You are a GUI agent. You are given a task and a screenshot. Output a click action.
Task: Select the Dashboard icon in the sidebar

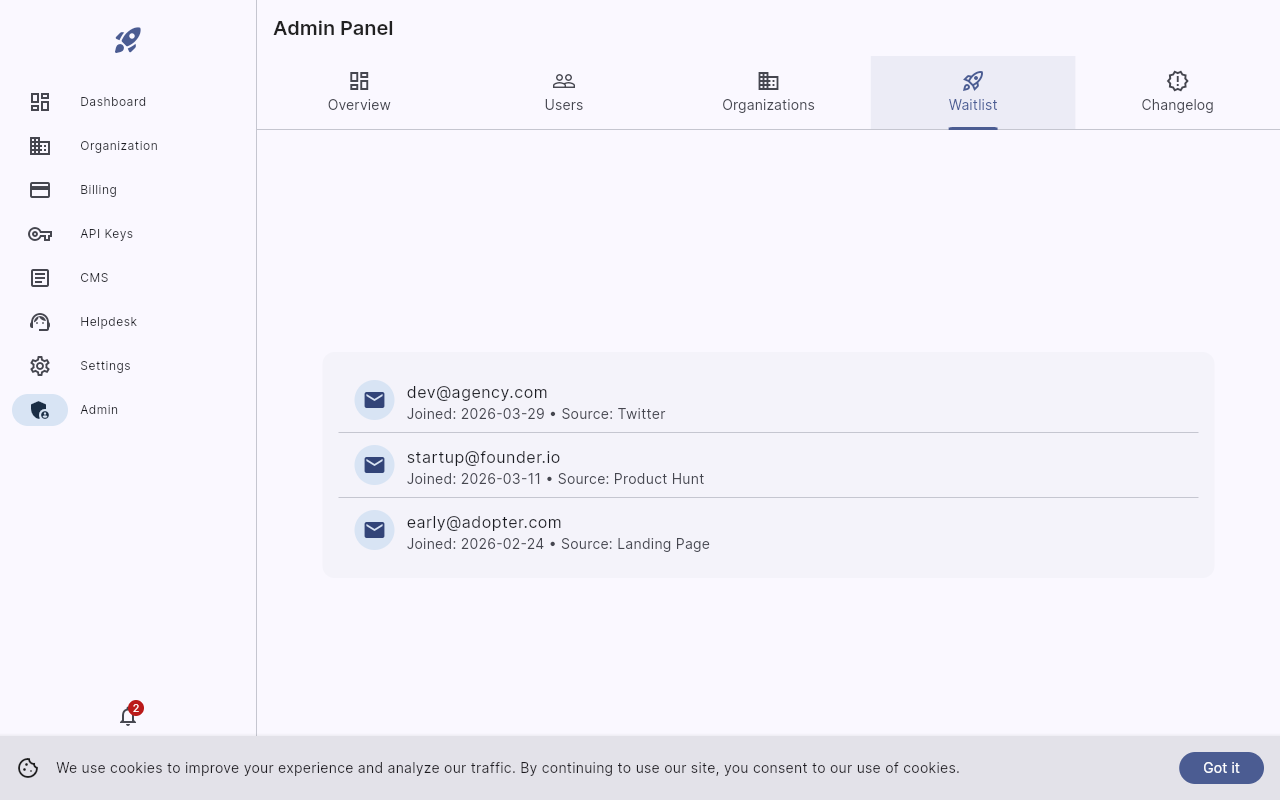pyautogui.click(x=40, y=102)
